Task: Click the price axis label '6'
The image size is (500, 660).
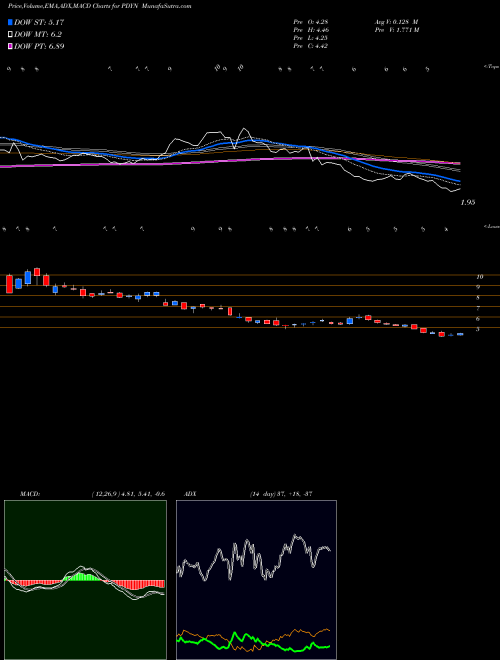Action: pos(478,319)
